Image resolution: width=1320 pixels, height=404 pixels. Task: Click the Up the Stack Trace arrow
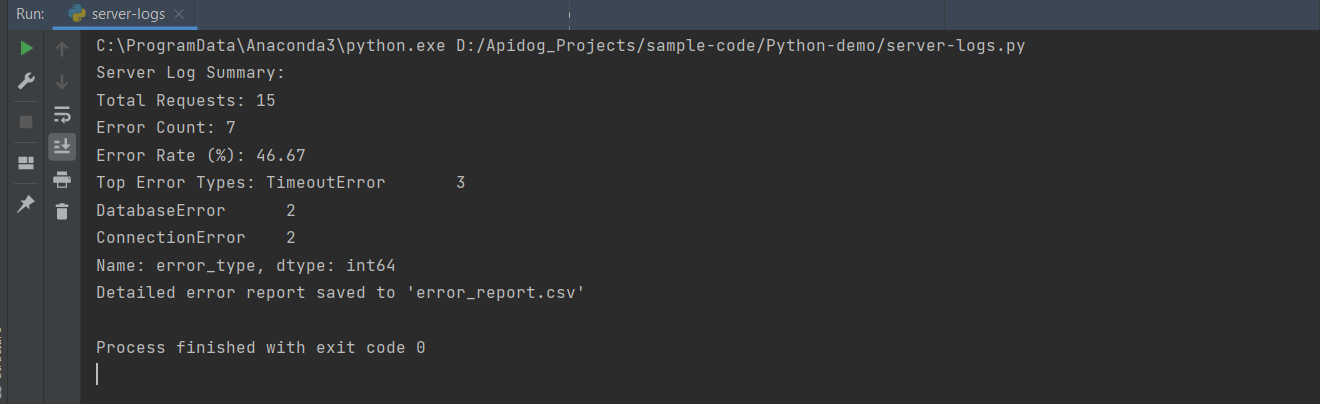click(62, 49)
